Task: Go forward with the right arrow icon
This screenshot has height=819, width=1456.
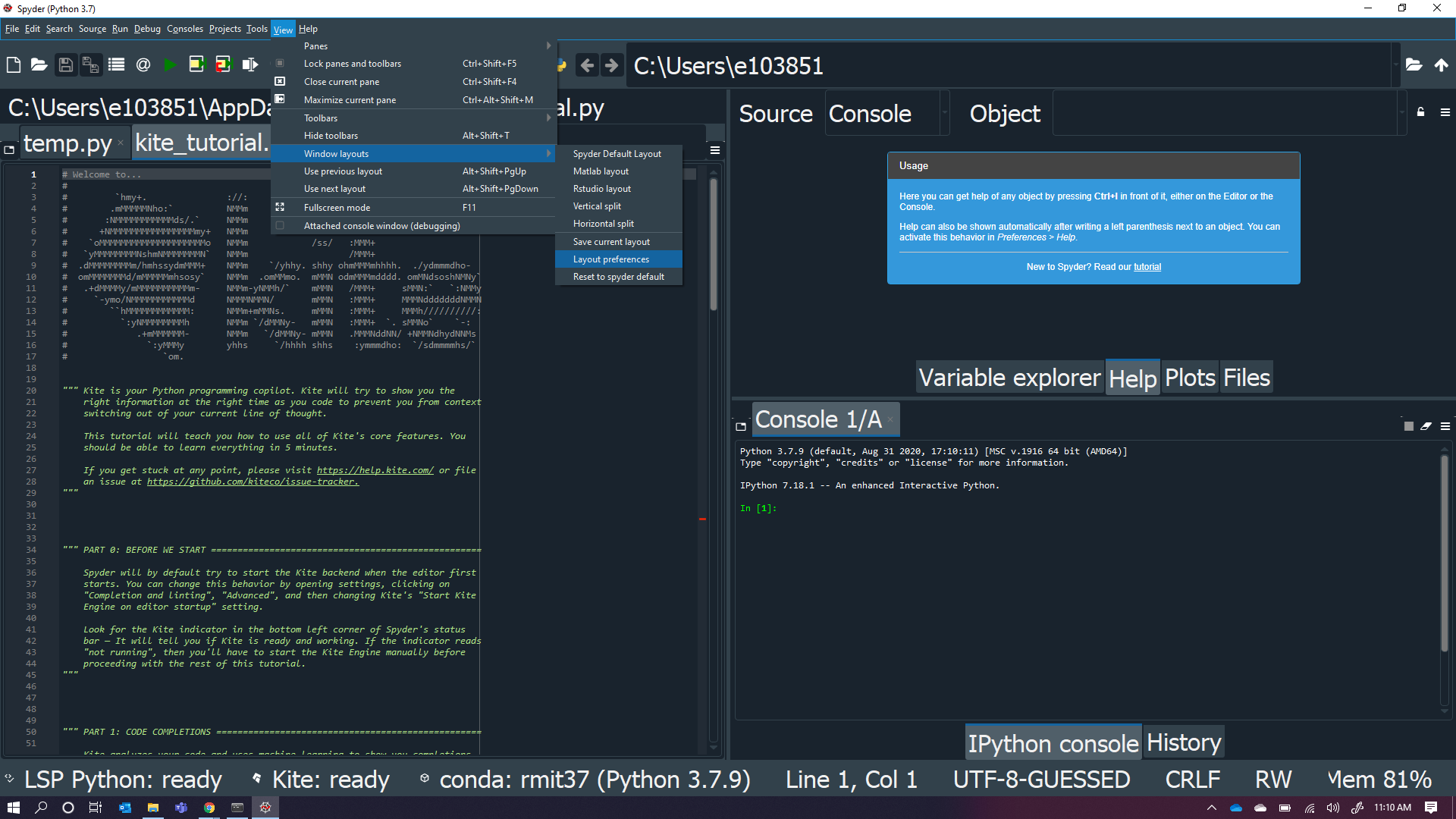Action: (612, 66)
